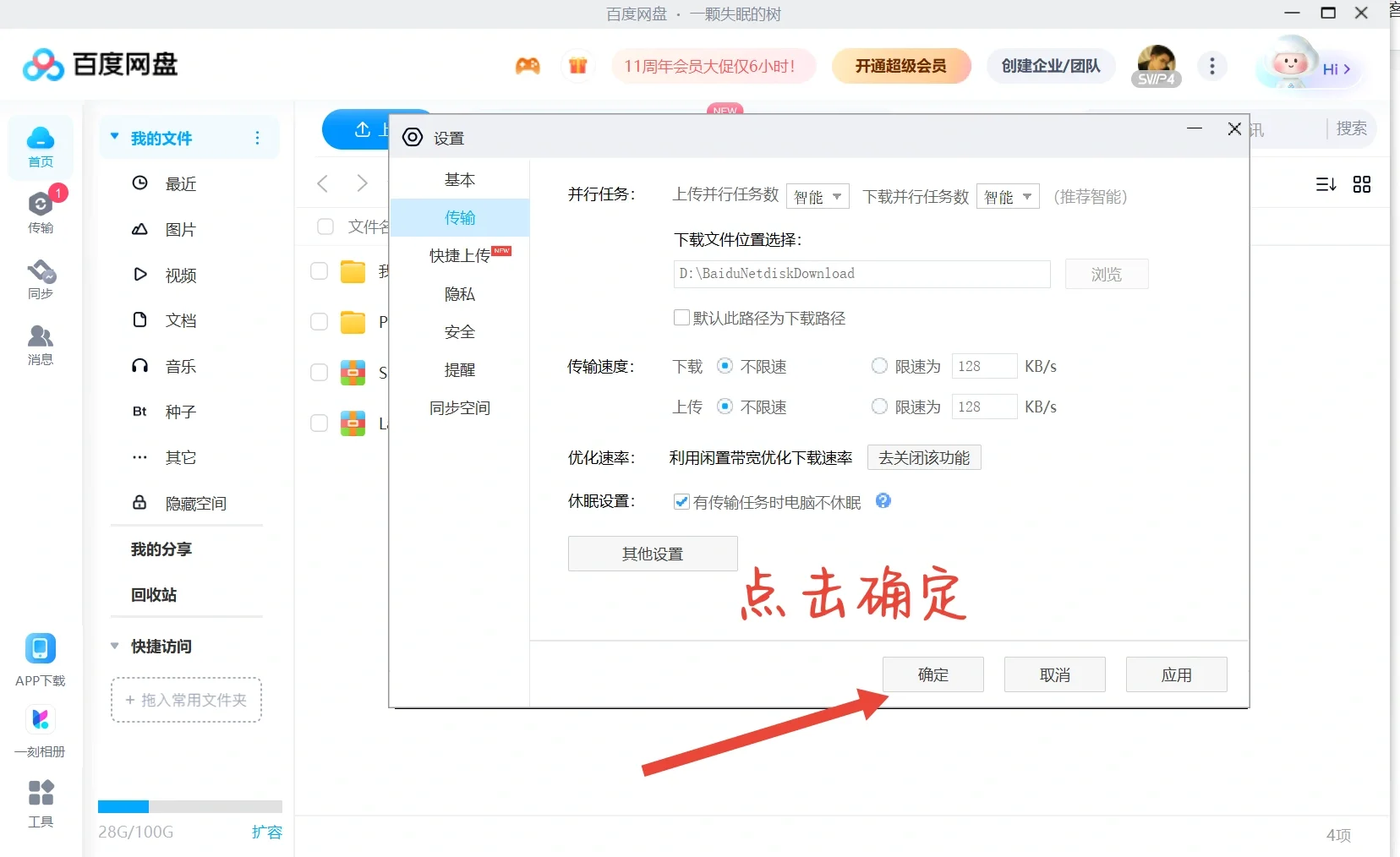Switch to the 基本 settings tab

point(460,179)
